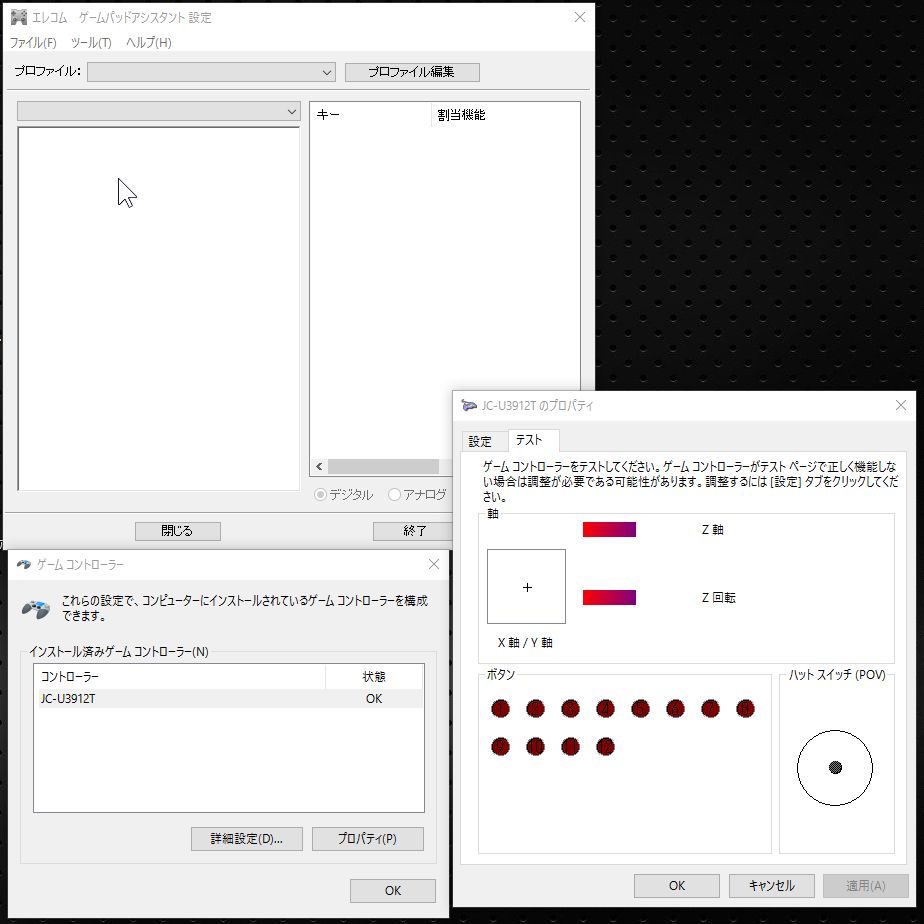Close the Game Controllers window
The image size is (924, 924).
pos(434,564)
